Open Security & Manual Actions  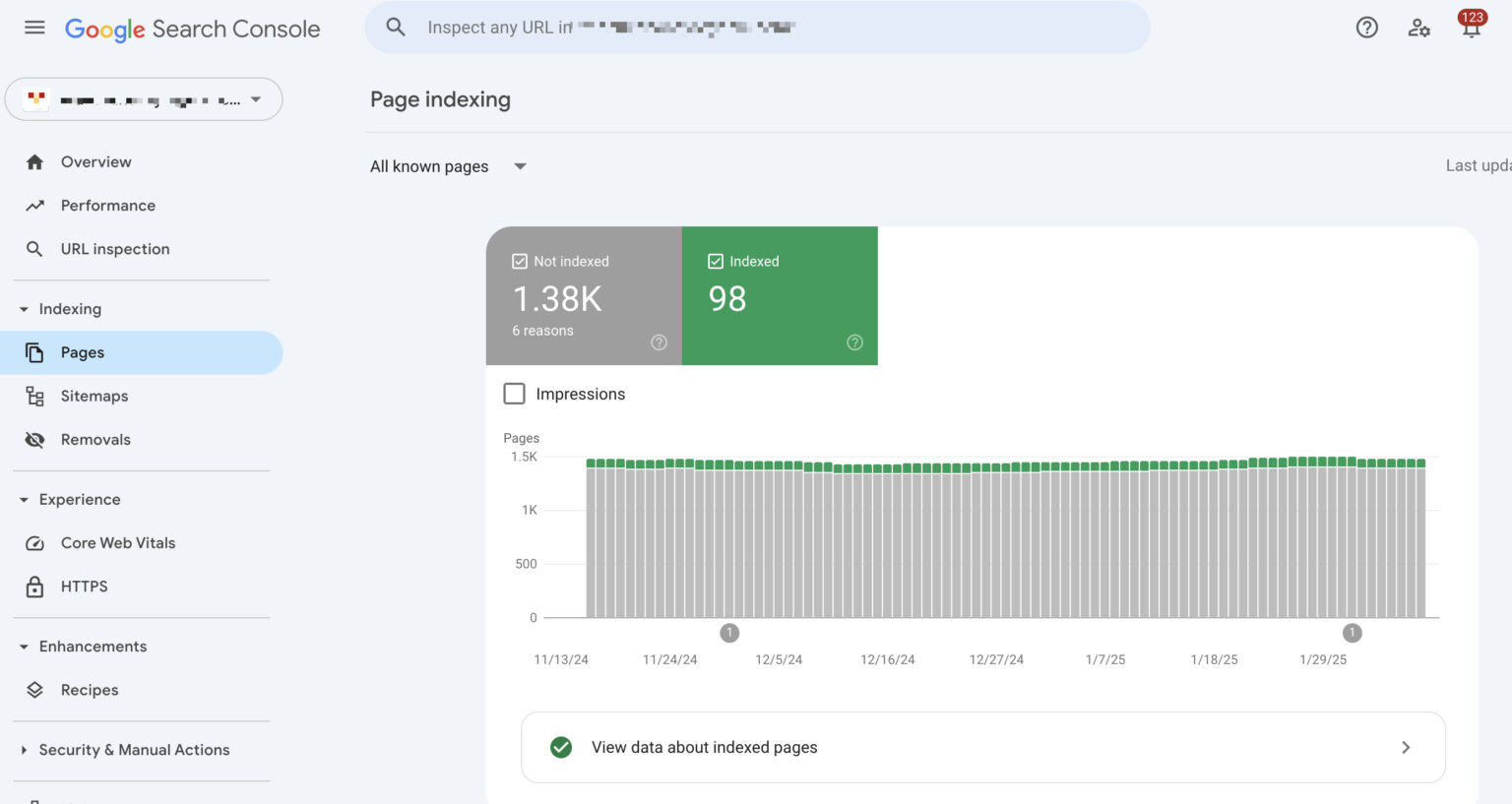pos(134,749)
